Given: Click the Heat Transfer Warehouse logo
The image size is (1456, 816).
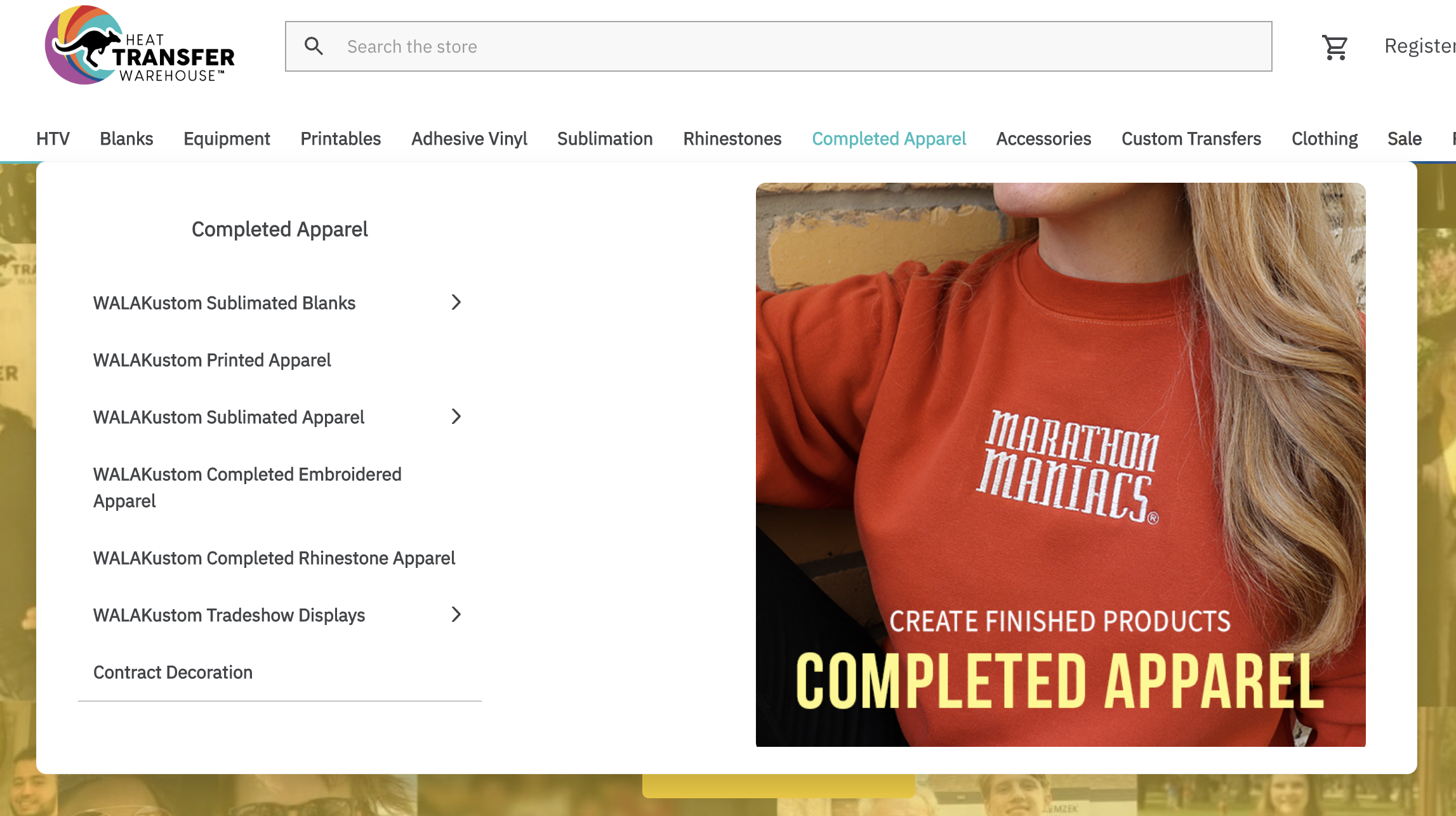Looking at the screenshot, I should (140, 45).
